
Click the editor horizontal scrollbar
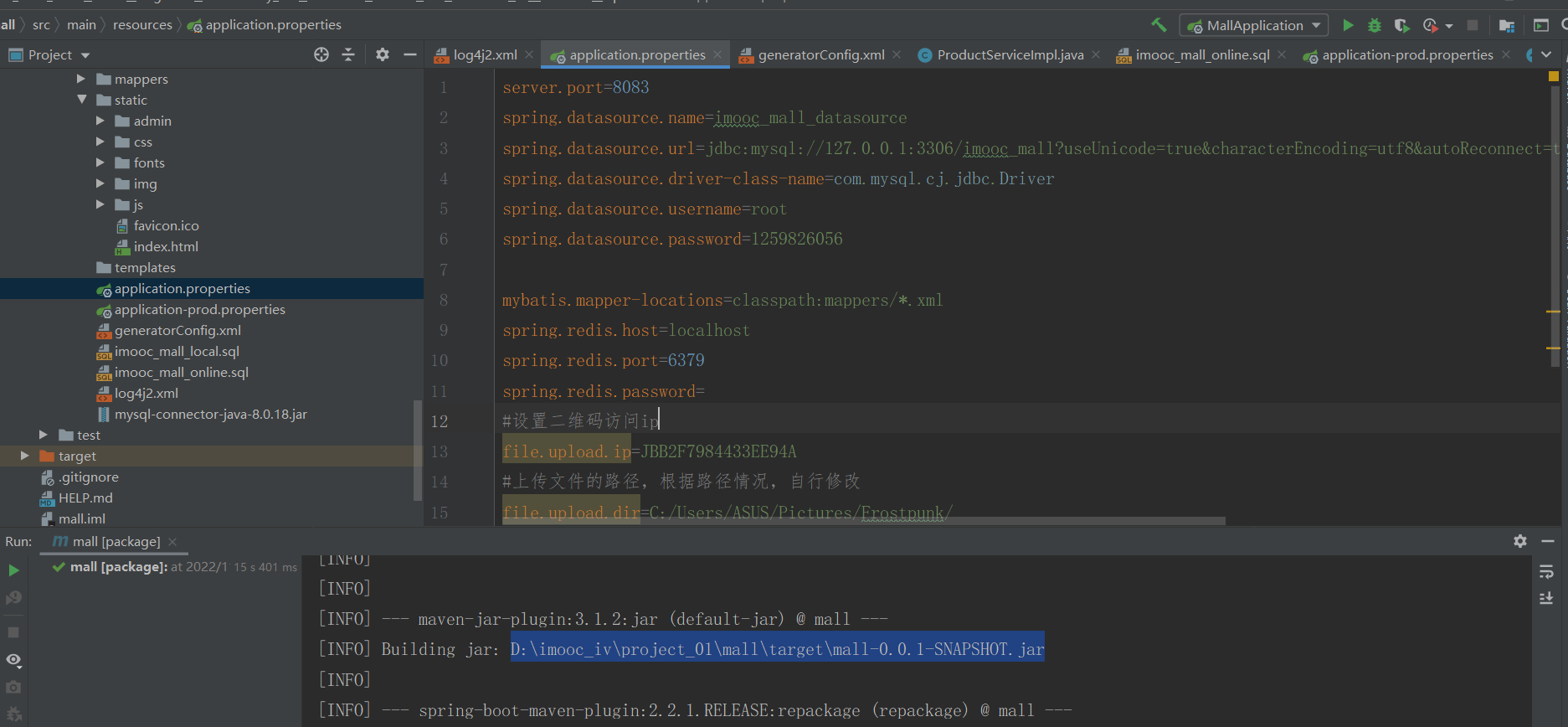(863, 521)
